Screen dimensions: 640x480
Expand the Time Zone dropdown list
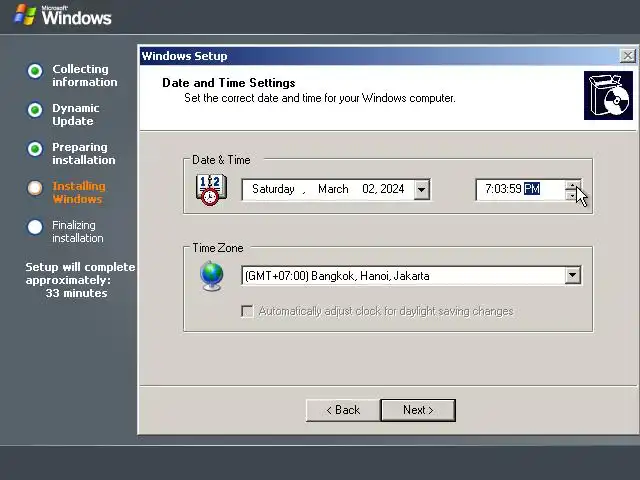click(573, 276)
